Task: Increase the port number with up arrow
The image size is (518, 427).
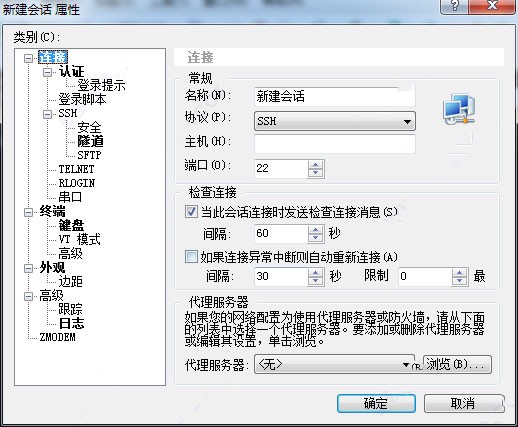Action: [x=315, y=165]
